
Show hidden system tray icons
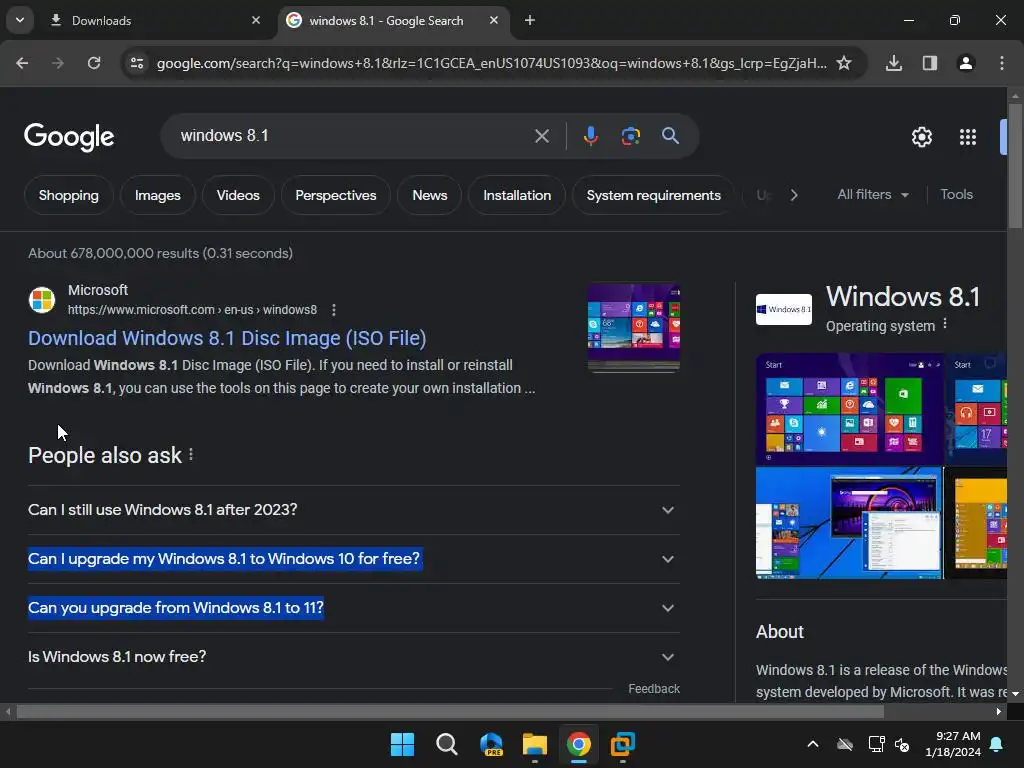coord(812,744)
